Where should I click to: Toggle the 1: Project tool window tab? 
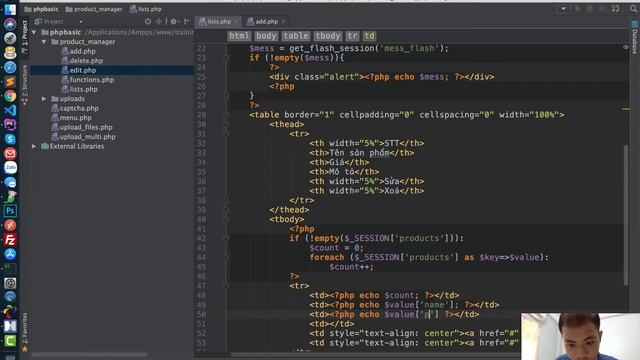click(x=24, y=36)
